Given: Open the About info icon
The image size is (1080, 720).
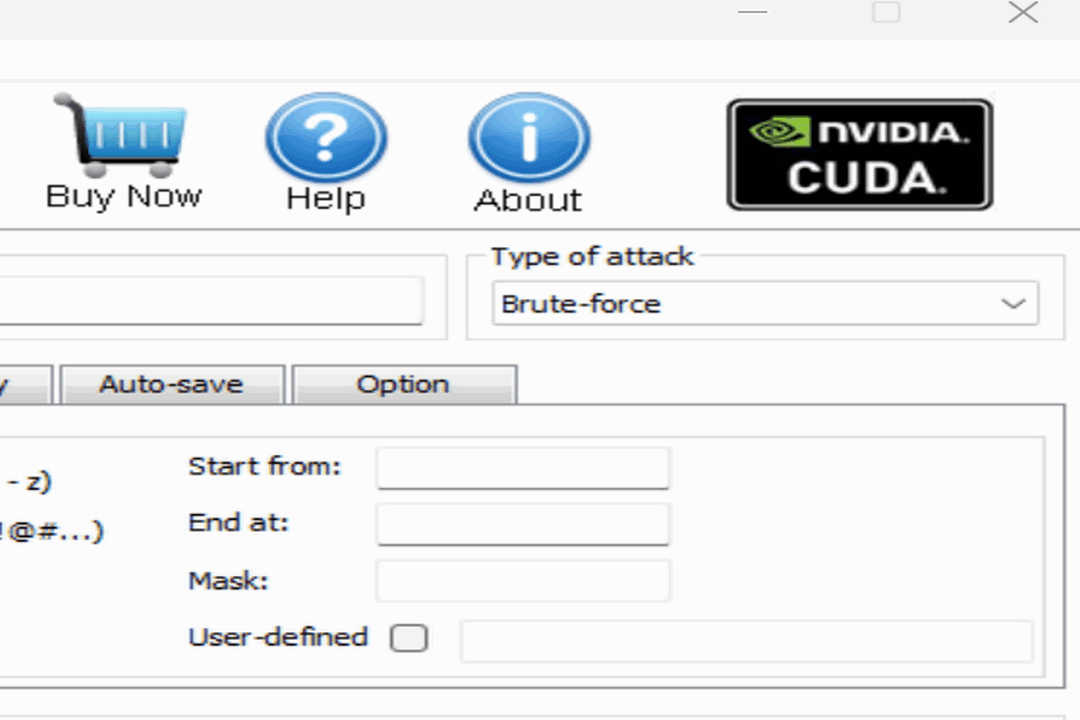Looking at the screenshot, I should (528, 137).
